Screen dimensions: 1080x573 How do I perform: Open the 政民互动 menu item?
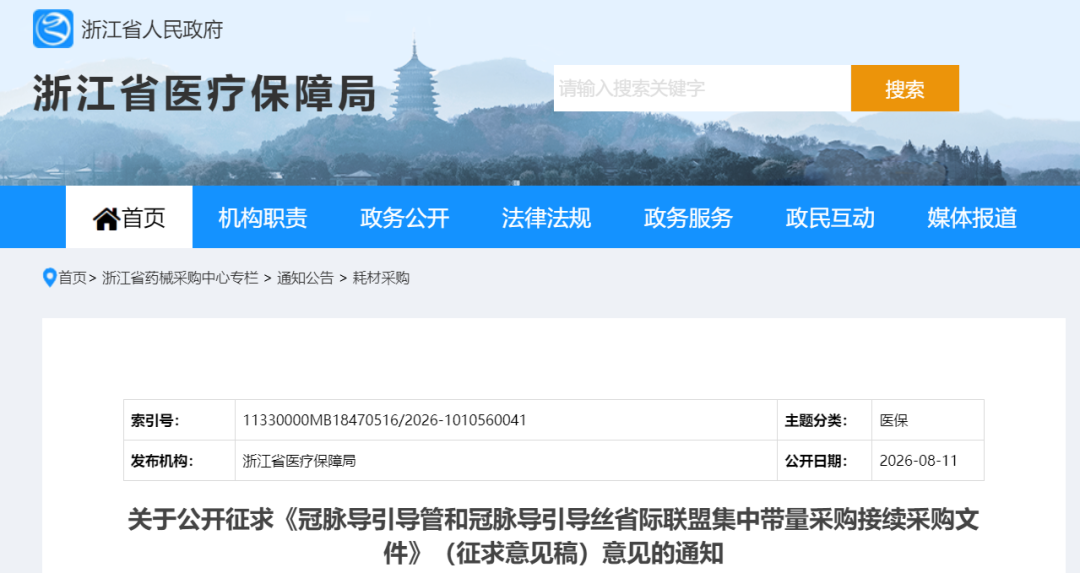830,218
